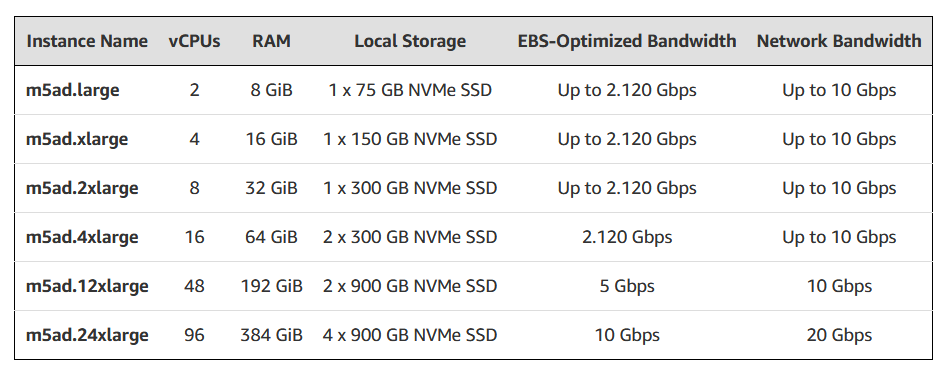Viewport: 948px width, 378px height.
Task: Select the m5ad.24xlarge instance name
Action: pyautogui.click(x=87, y=335)
